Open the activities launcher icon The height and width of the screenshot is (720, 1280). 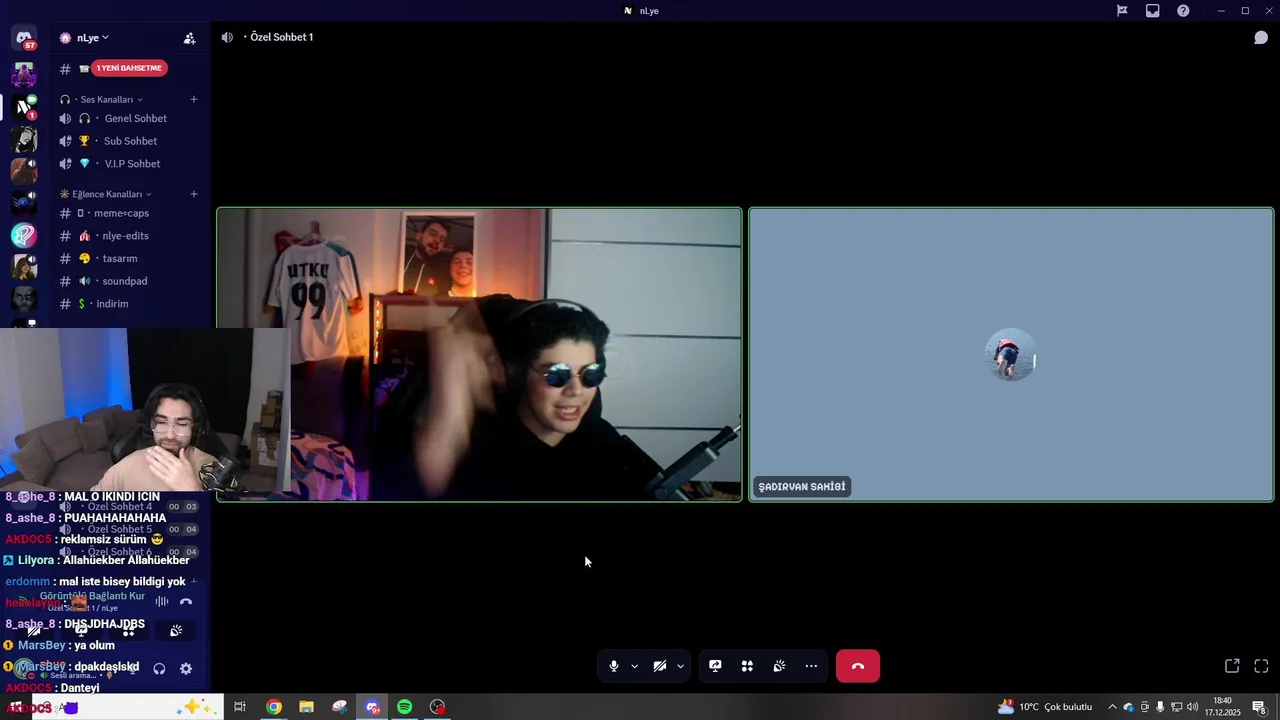click(747, 666)
